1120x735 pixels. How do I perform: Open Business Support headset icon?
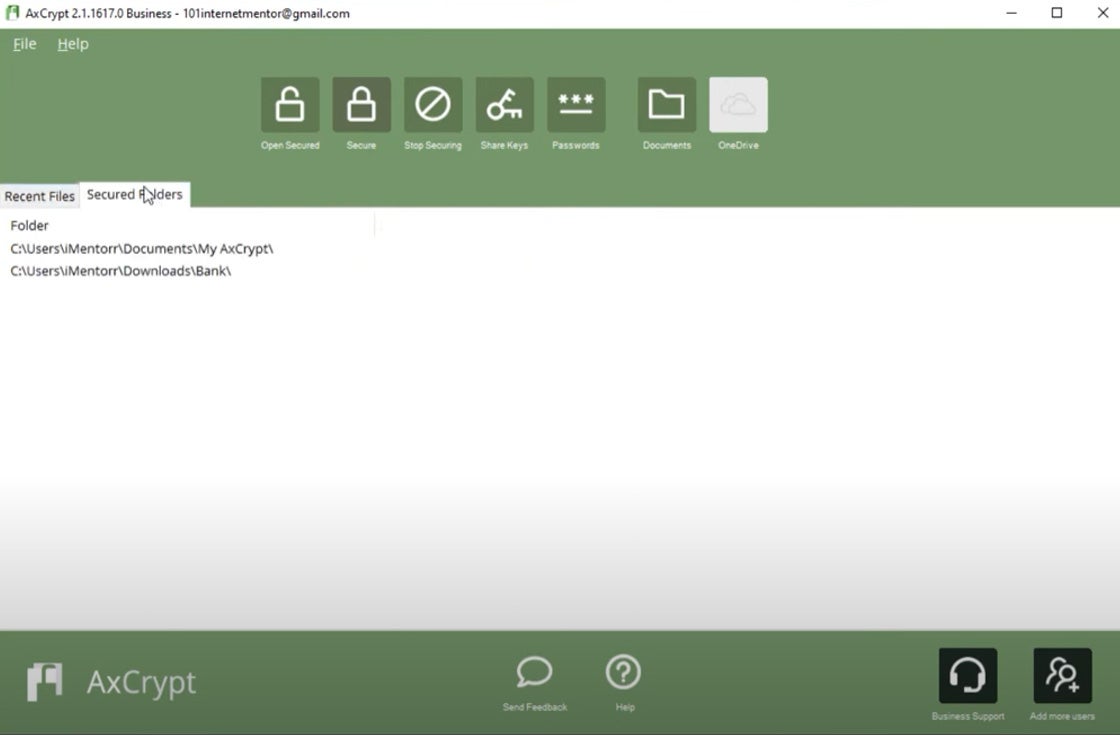pyautogui.click(x=968, y=676)
